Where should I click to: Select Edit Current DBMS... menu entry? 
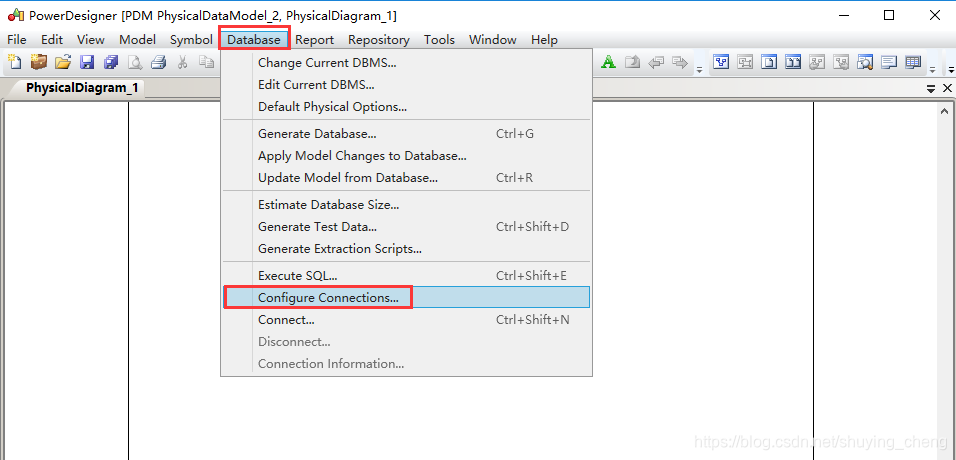(x=406, y=85)
